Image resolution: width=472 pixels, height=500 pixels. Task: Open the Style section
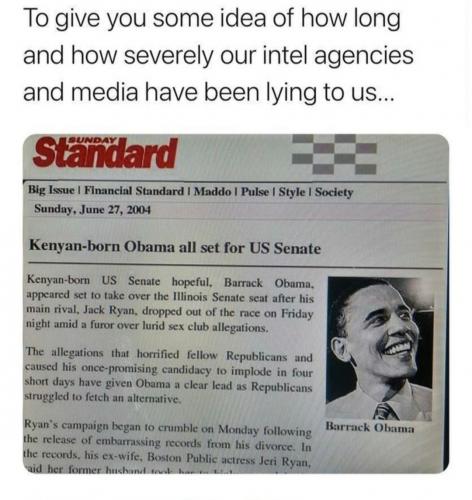tap(292, 192)
